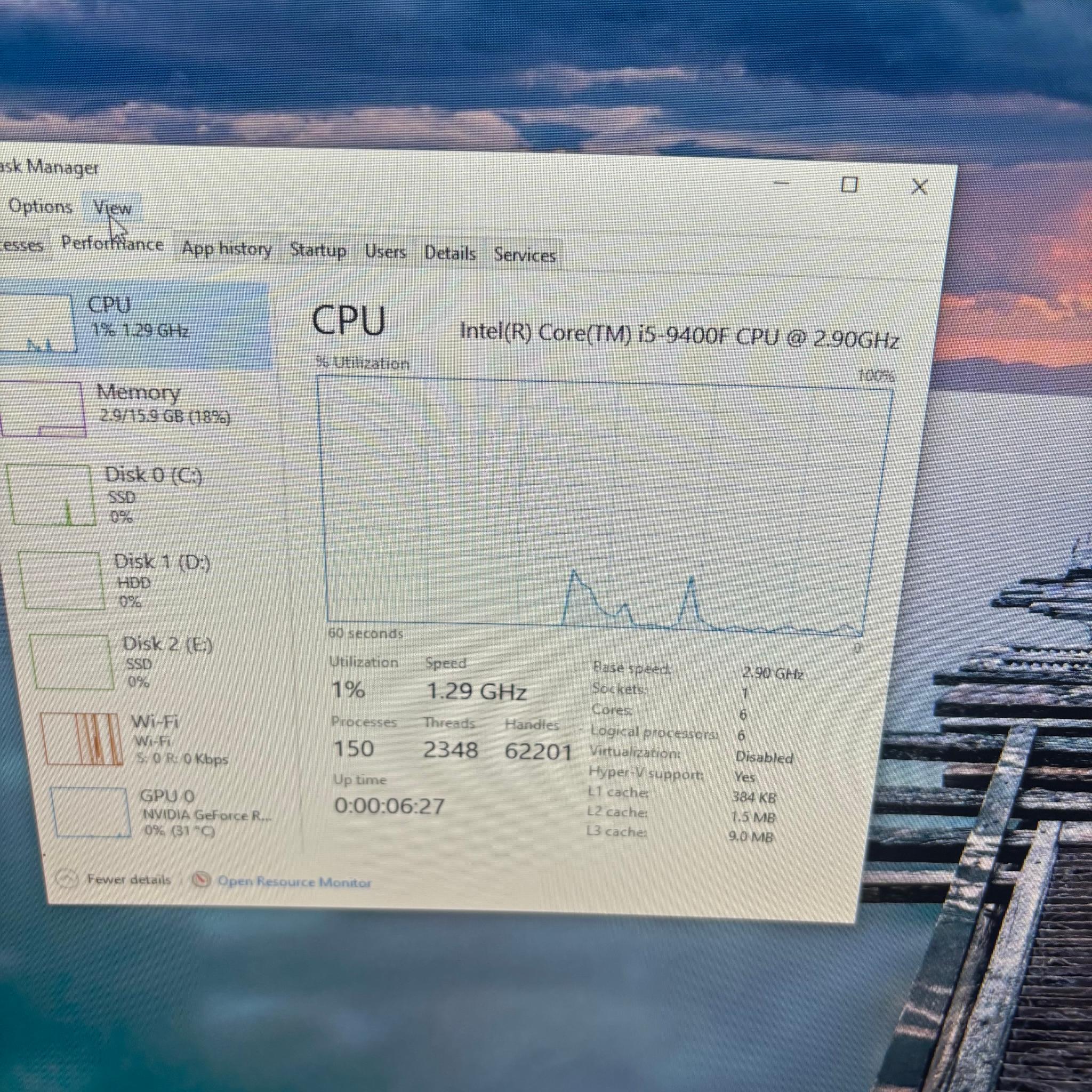Click the up time 0:00:06:27 value
The width and height of the screenshot is (1092, 1092).
pyautogui.click(x=389, y=807)
